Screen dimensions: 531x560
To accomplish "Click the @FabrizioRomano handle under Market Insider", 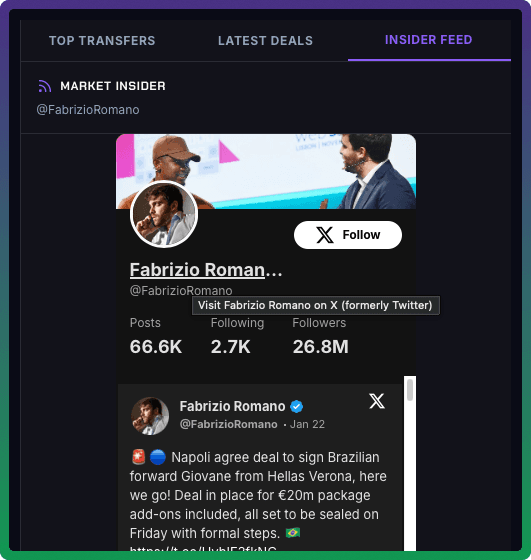I will 88,110.
